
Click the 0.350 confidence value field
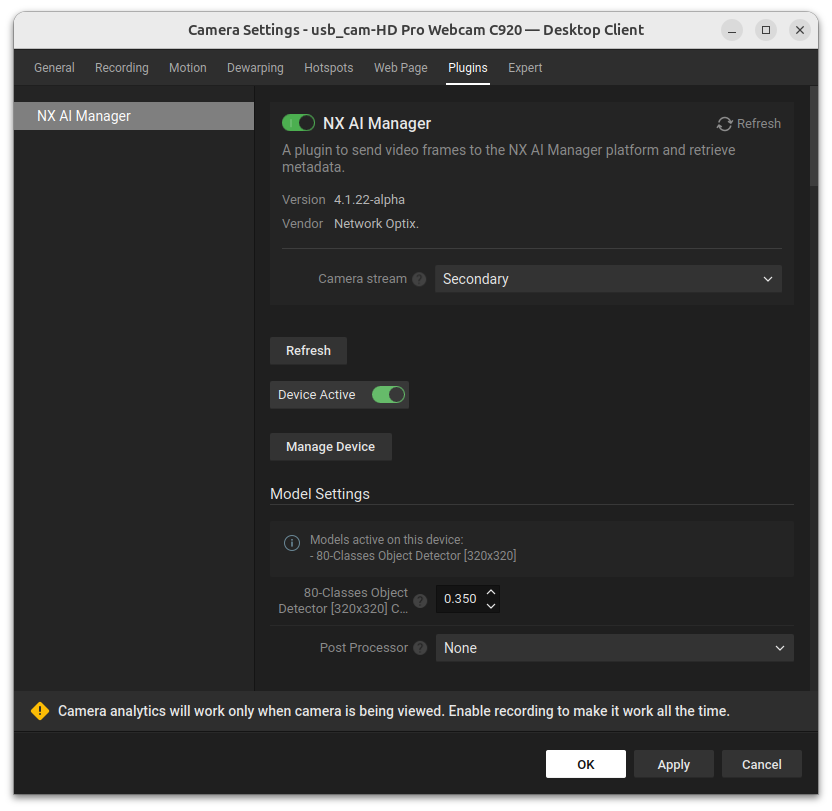pyautogui.click(x=460, y=599)
